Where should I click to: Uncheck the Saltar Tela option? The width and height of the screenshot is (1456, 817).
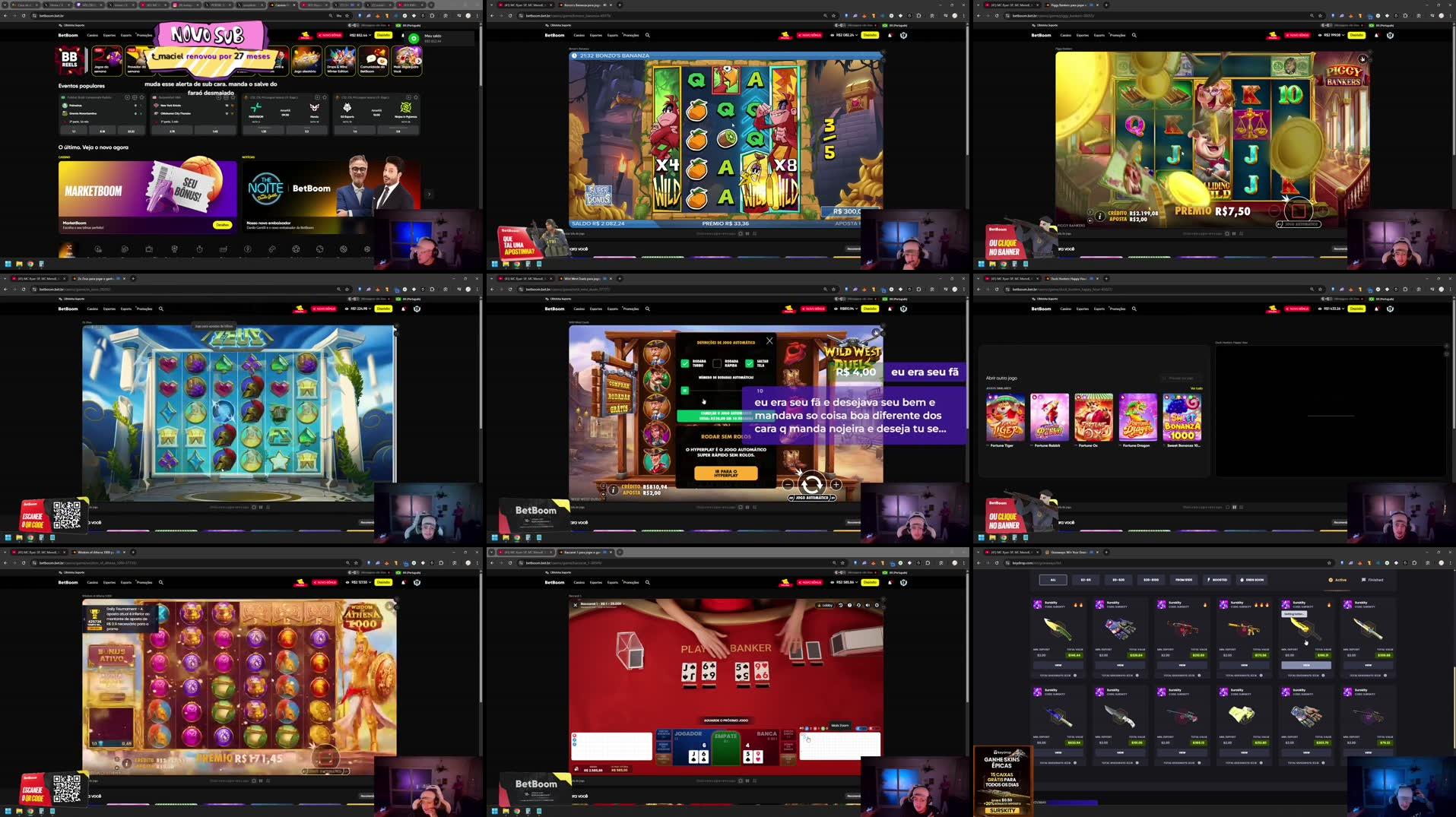(x=750, y=363)
